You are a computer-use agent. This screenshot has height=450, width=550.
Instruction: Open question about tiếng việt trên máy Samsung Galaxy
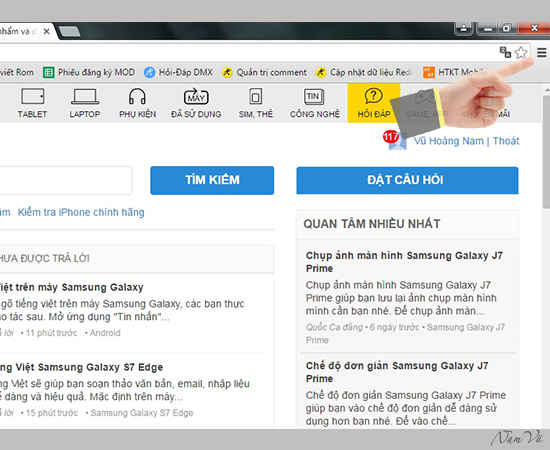click(72, 287)
